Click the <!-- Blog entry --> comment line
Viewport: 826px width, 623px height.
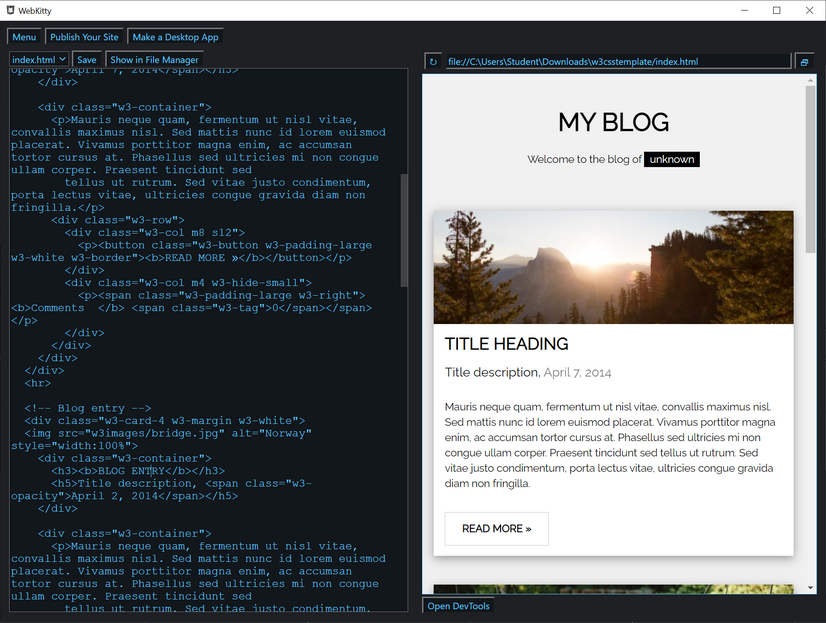tap(88, 408)
